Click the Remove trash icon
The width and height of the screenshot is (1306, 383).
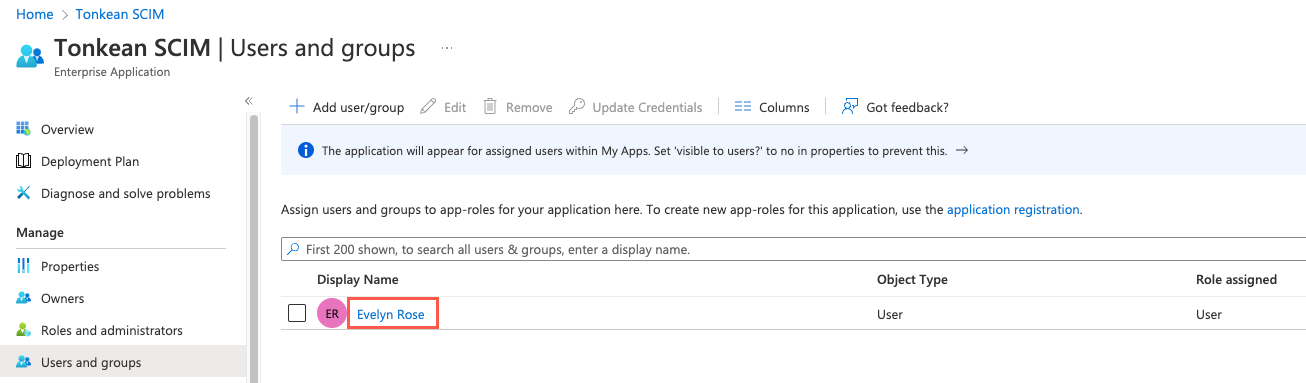[490, 107]
